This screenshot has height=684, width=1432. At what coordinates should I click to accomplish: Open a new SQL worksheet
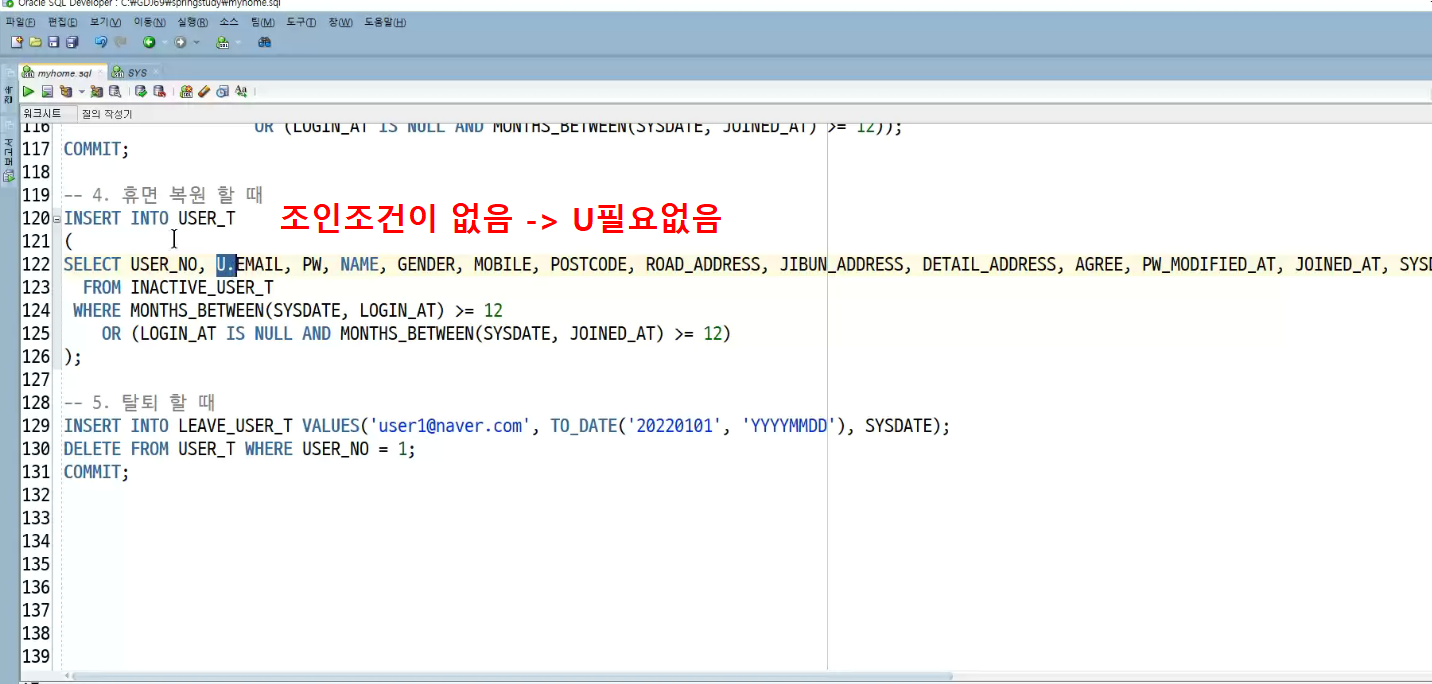[223, 43]
